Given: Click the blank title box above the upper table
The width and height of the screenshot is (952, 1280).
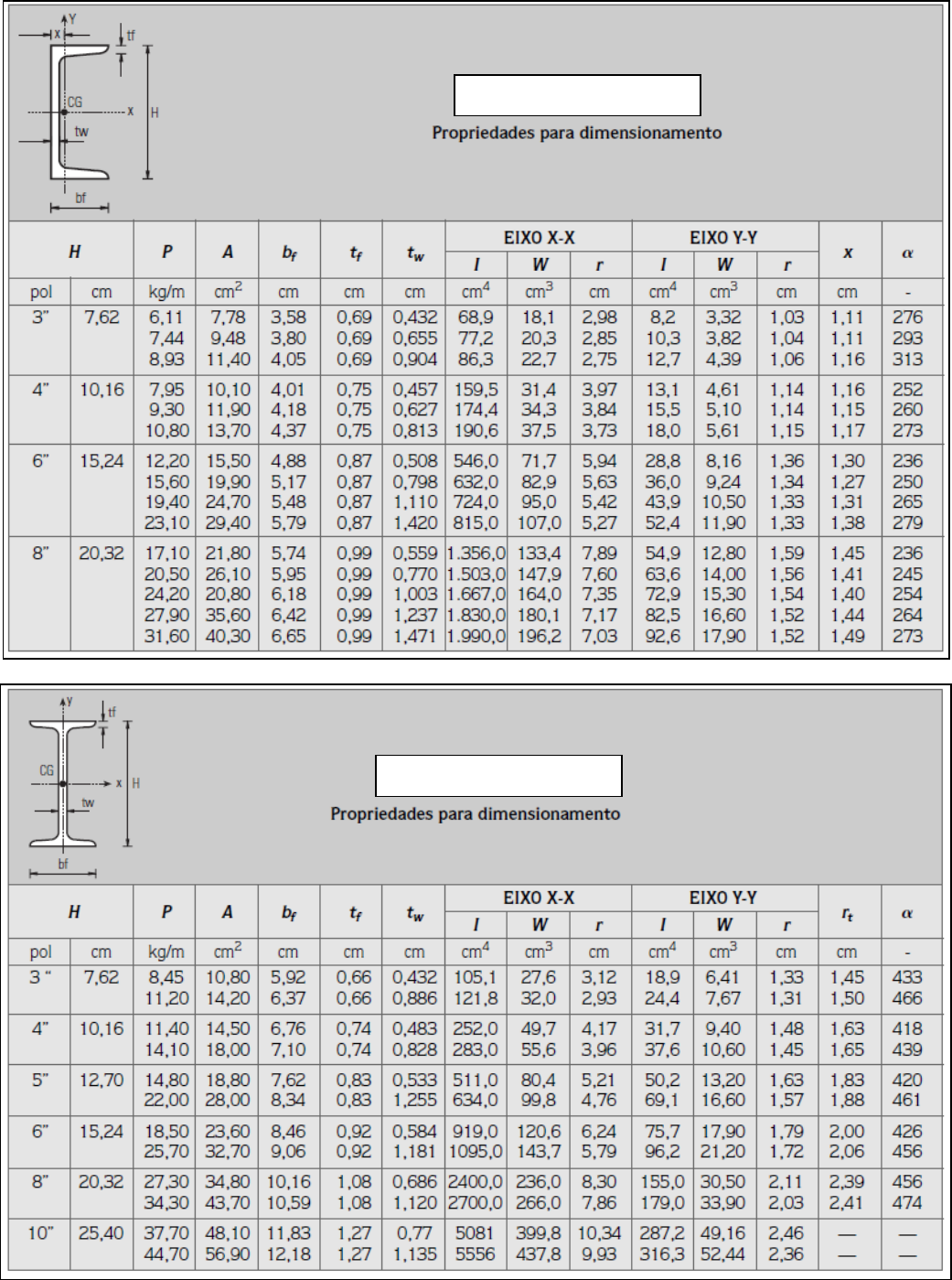Looking at the screenshot, I should [577, 95].
